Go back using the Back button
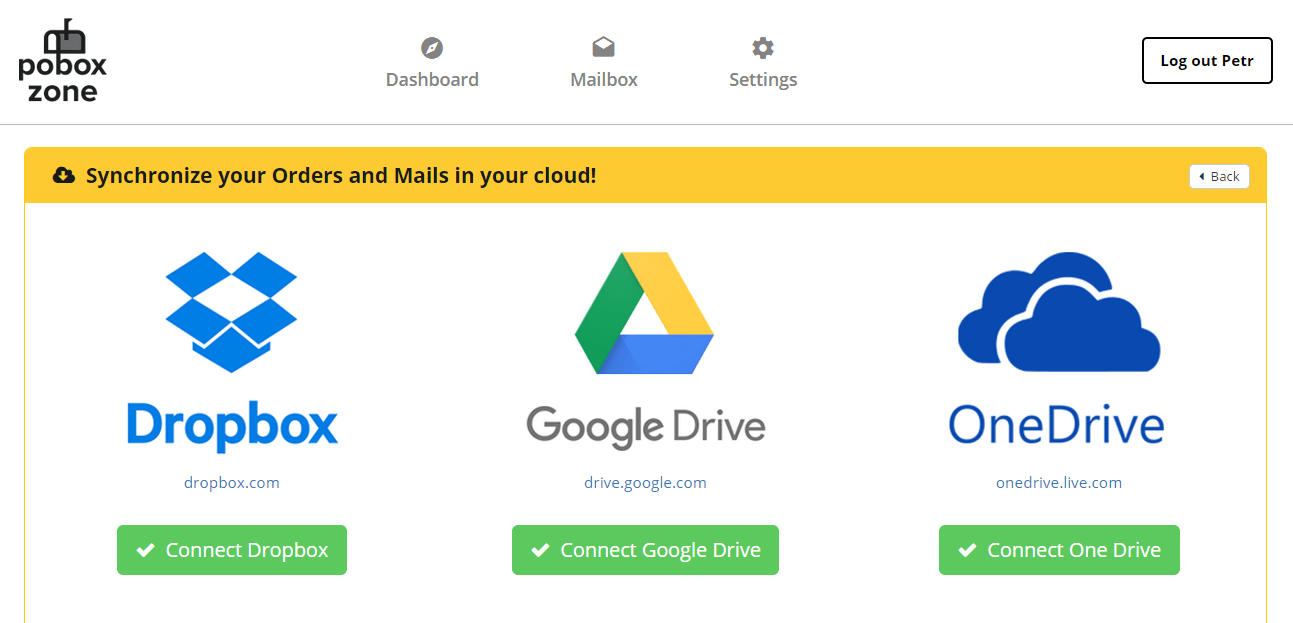The height and width of the screenshot is (623, 1293). tap(1219, 176)
